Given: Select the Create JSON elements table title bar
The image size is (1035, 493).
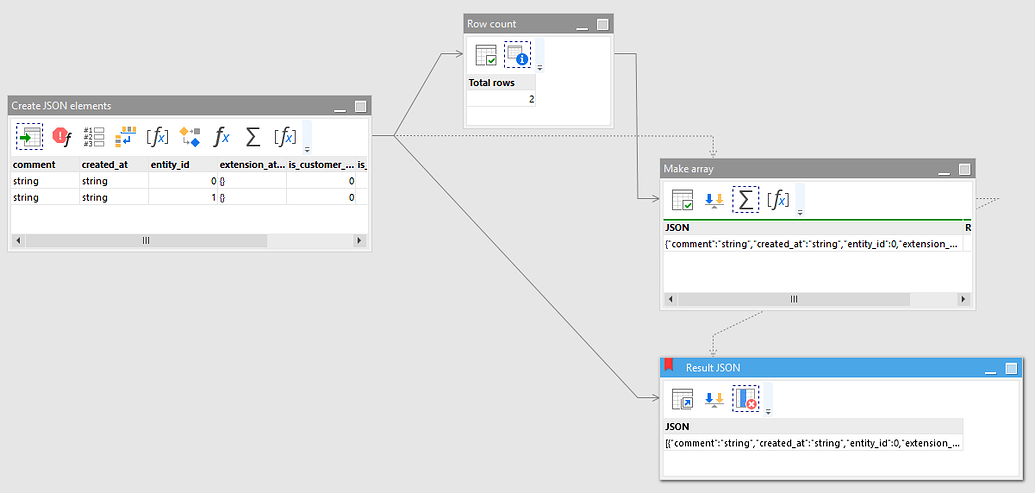Looking at the screenshot, I should pyautogui.click(x=189, y=106).
